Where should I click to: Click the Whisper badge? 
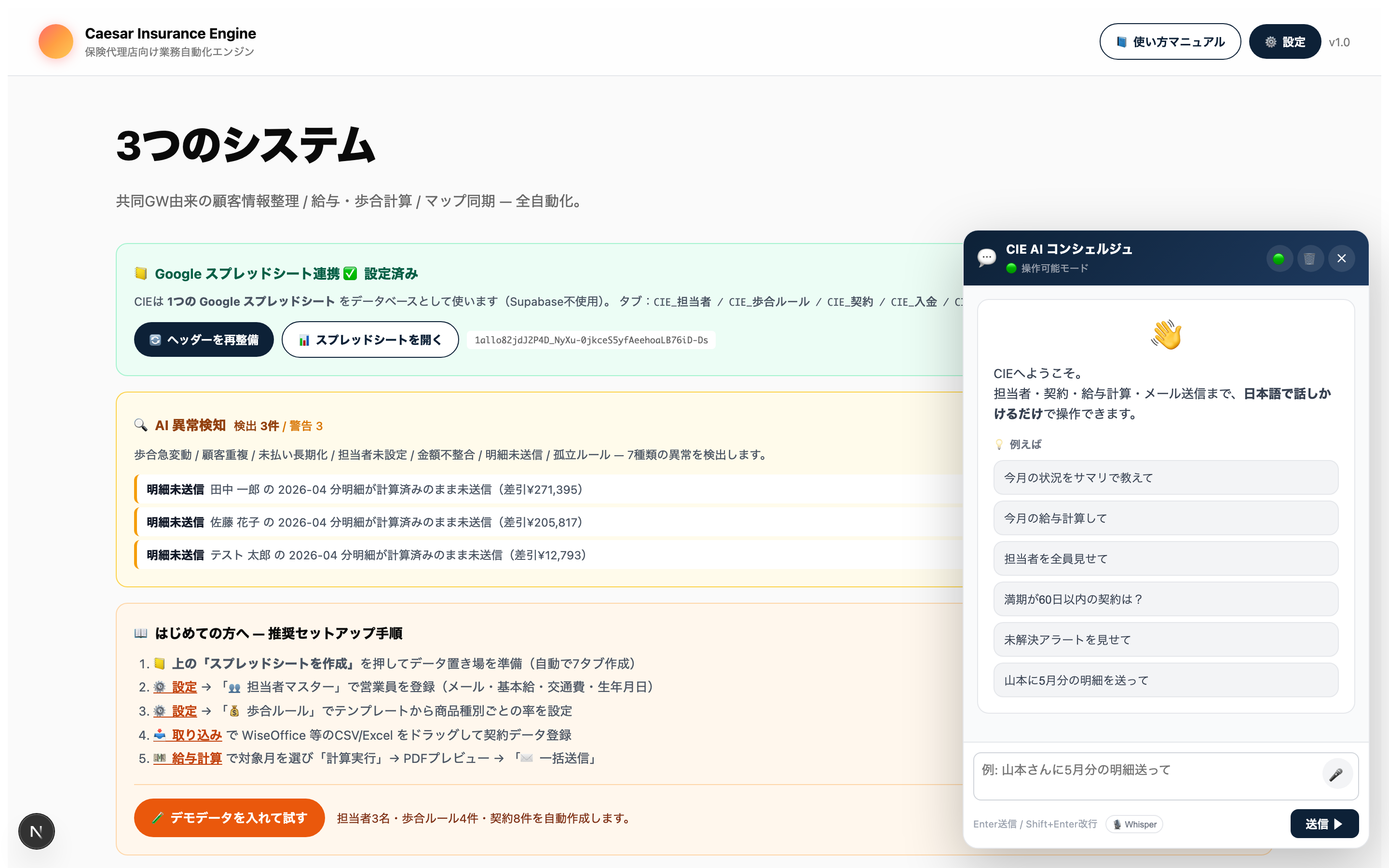click(1134, 824)
